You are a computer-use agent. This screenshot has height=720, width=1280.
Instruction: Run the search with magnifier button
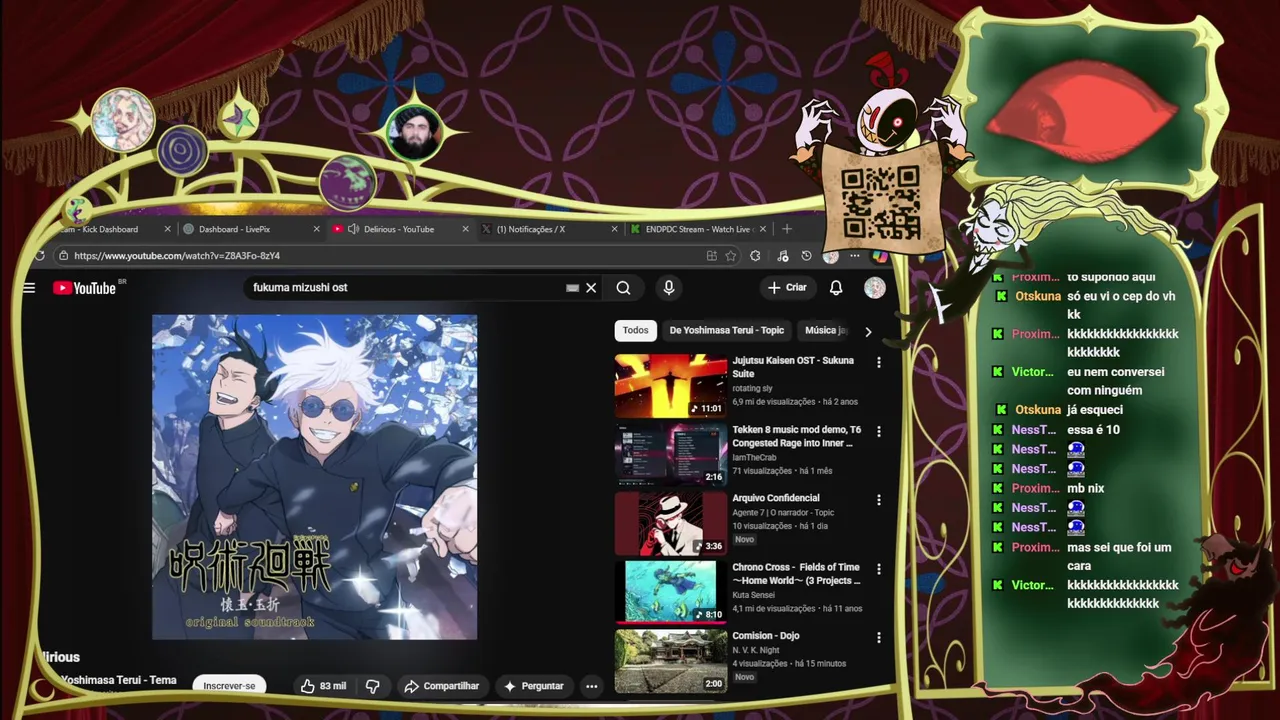tap(623, 288)
